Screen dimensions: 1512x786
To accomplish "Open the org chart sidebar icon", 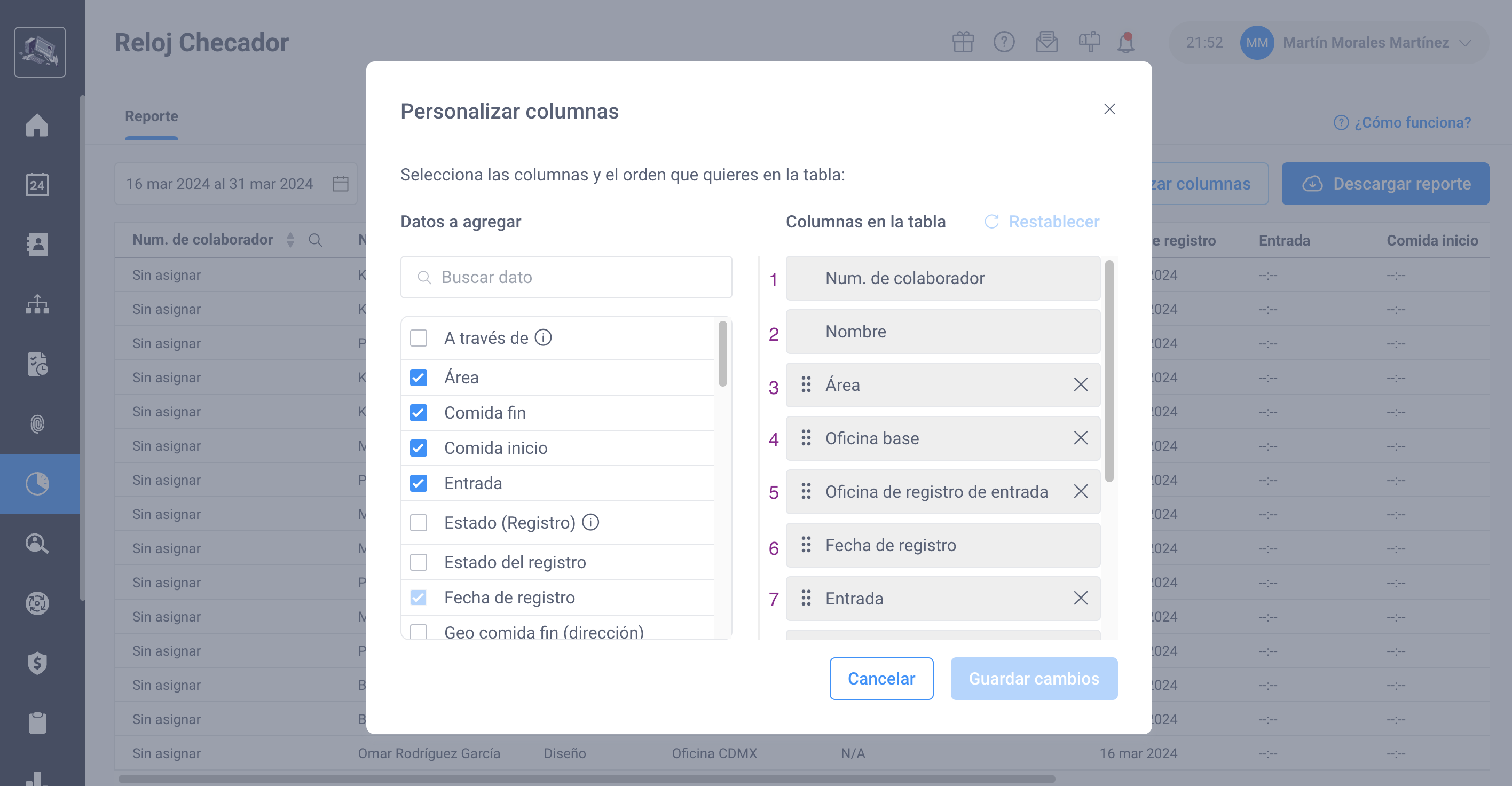I will click(37, 305).
